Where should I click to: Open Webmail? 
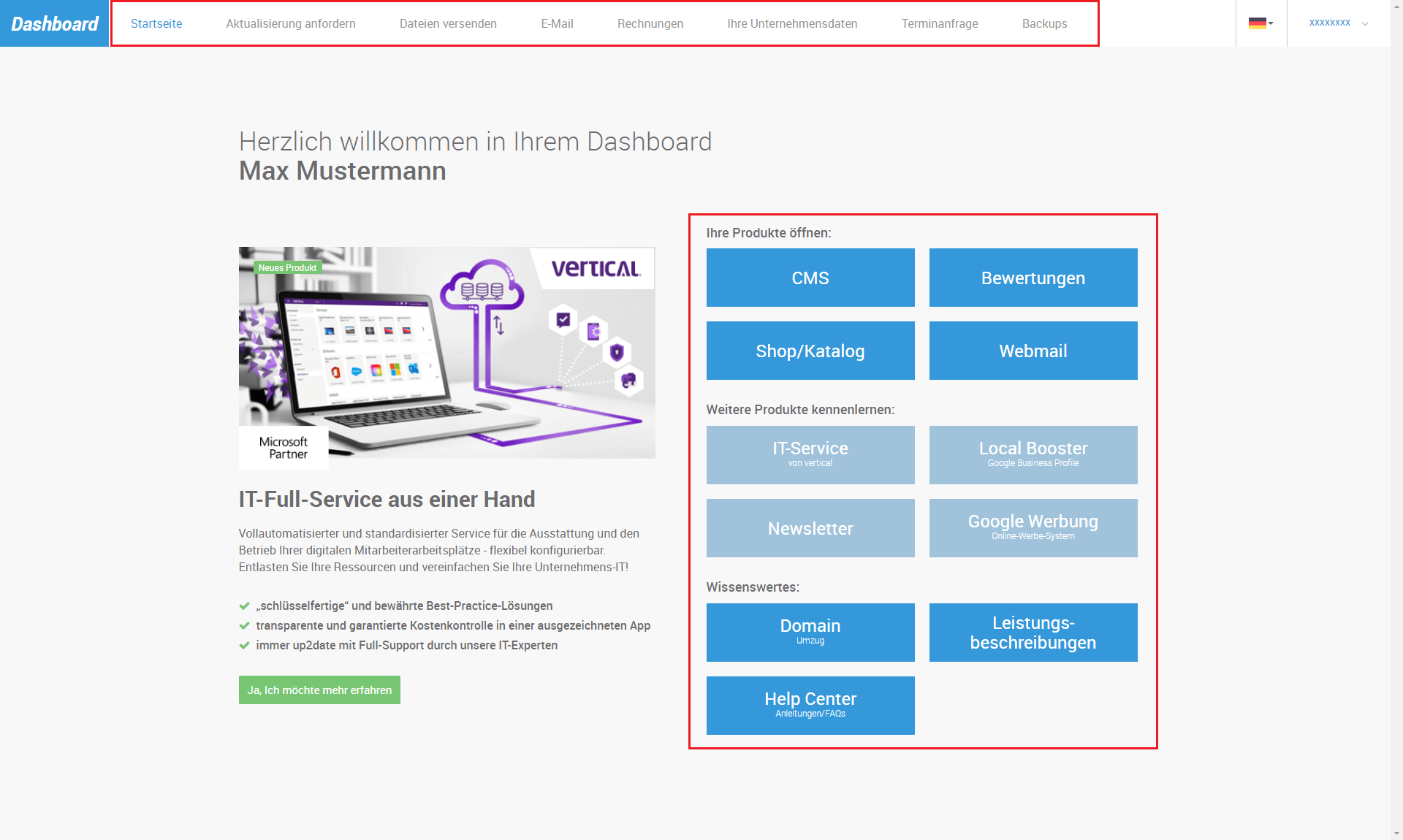click(1033, 351)
